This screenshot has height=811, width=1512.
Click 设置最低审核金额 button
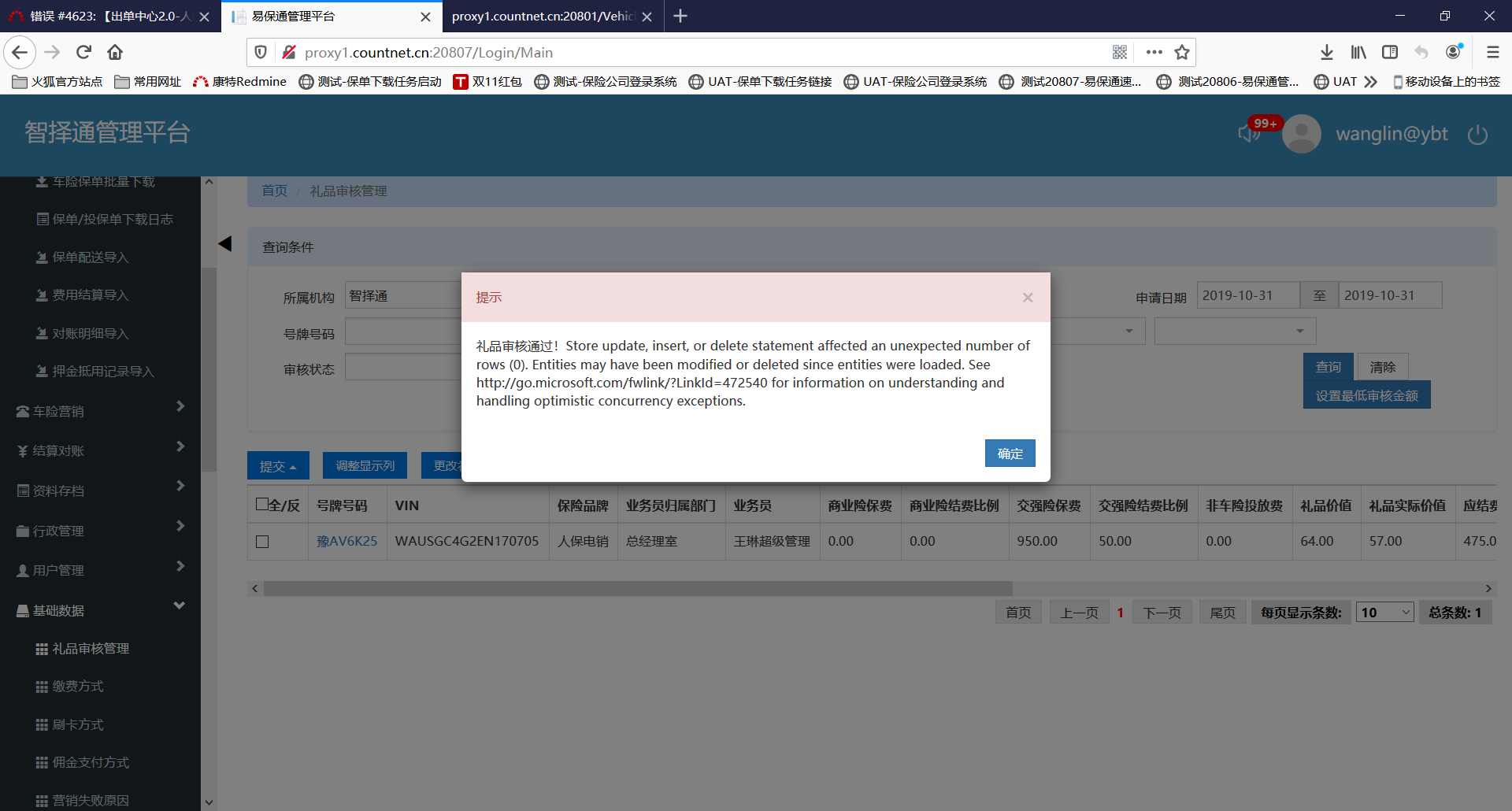(1367, 395)
